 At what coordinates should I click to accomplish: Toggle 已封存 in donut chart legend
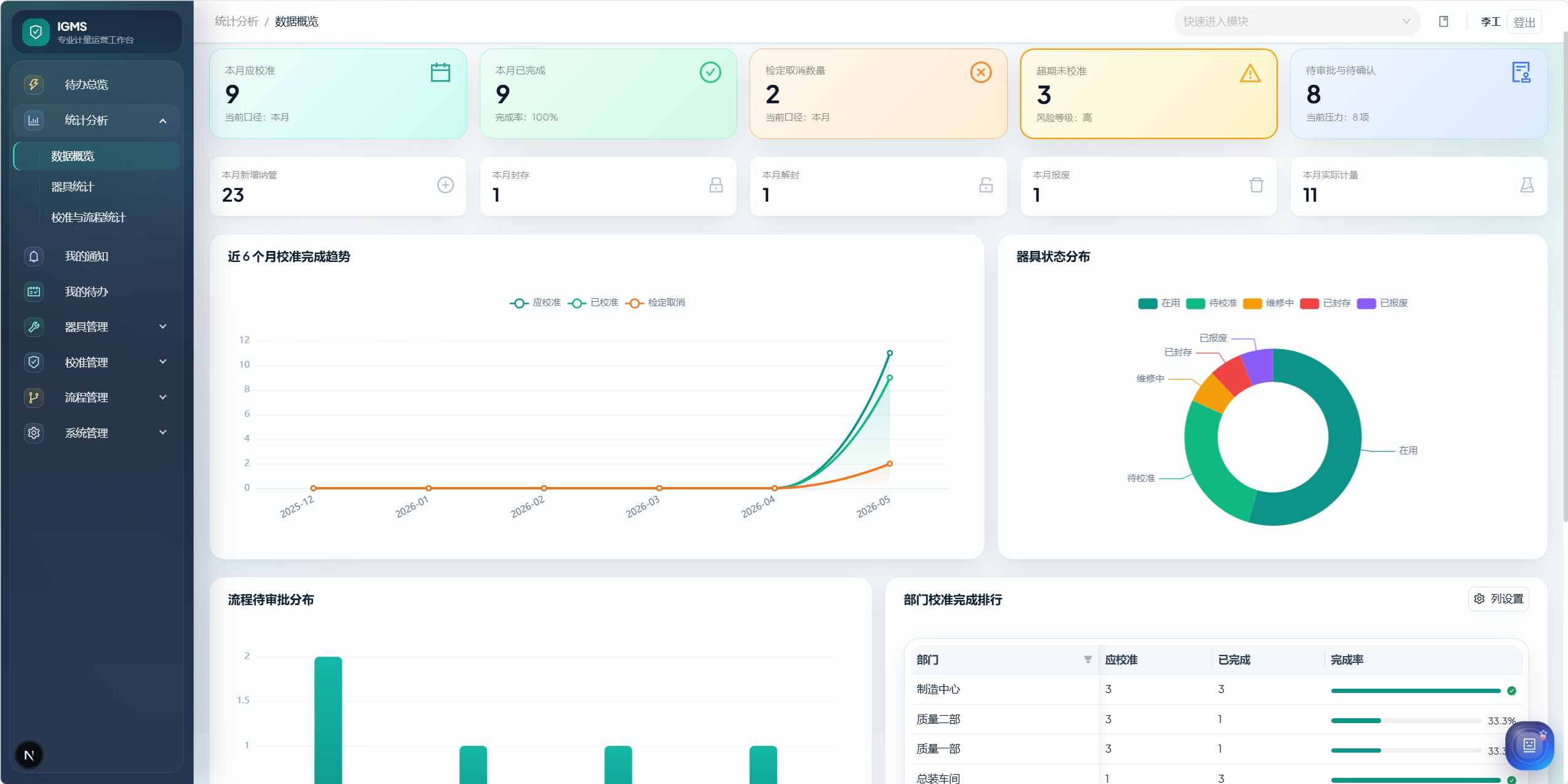(1326, 304)
